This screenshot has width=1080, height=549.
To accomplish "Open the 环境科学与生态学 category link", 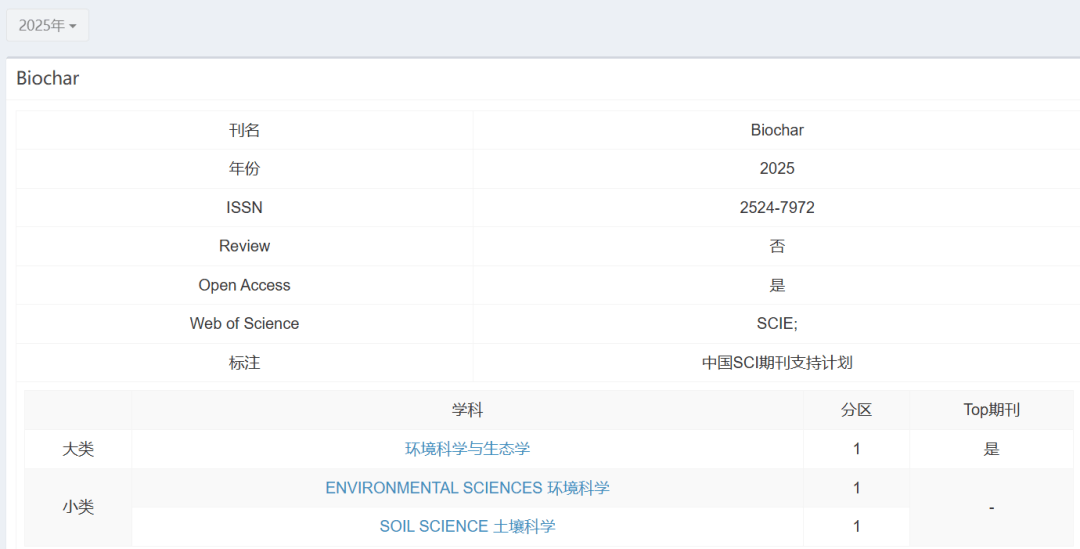I will (x=468, y=449).
